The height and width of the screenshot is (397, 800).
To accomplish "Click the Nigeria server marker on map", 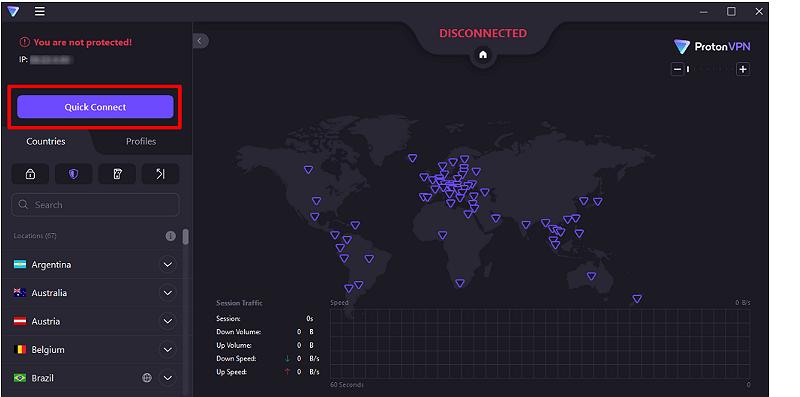I will (442, 235).
